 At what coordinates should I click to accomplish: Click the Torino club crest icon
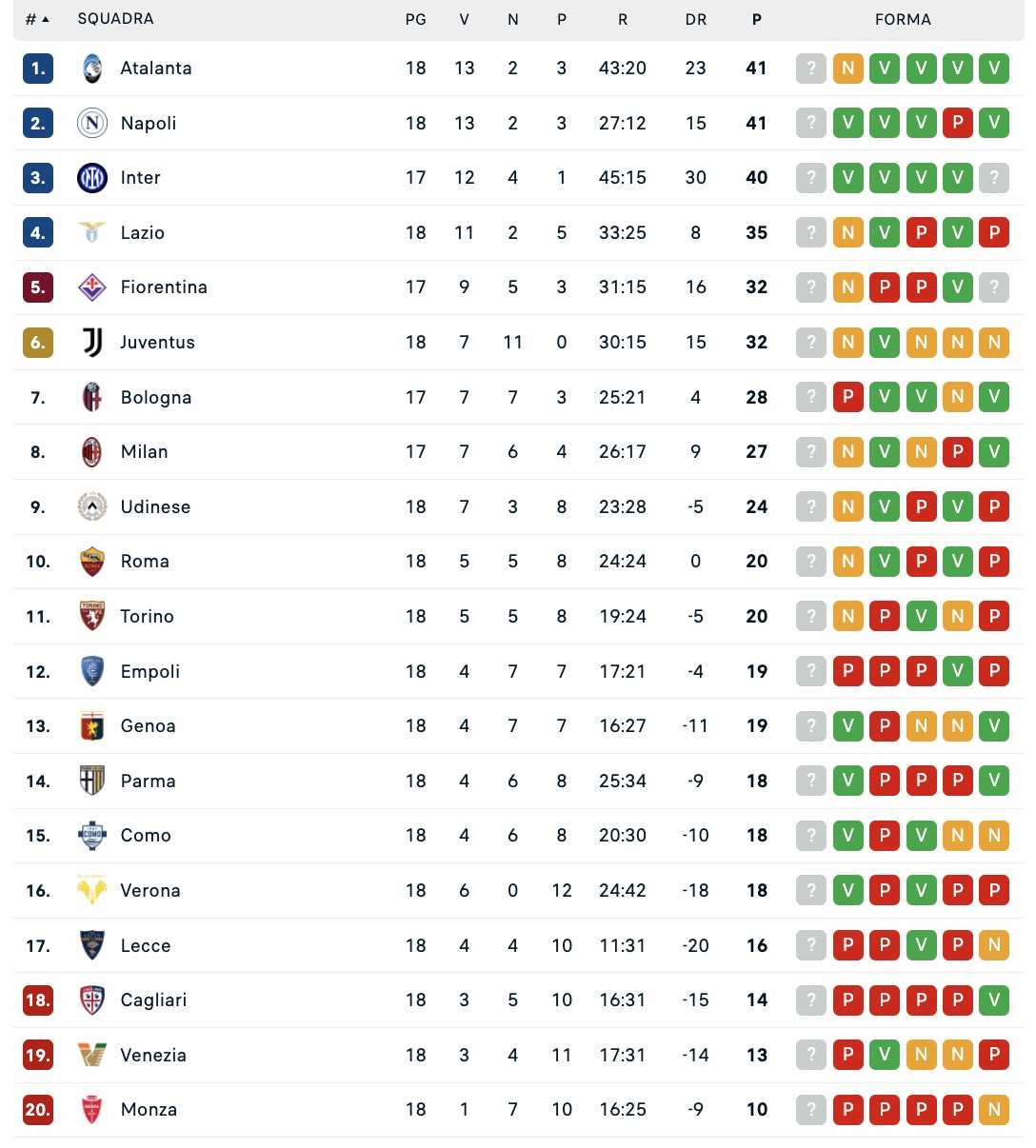coord(92,617)
